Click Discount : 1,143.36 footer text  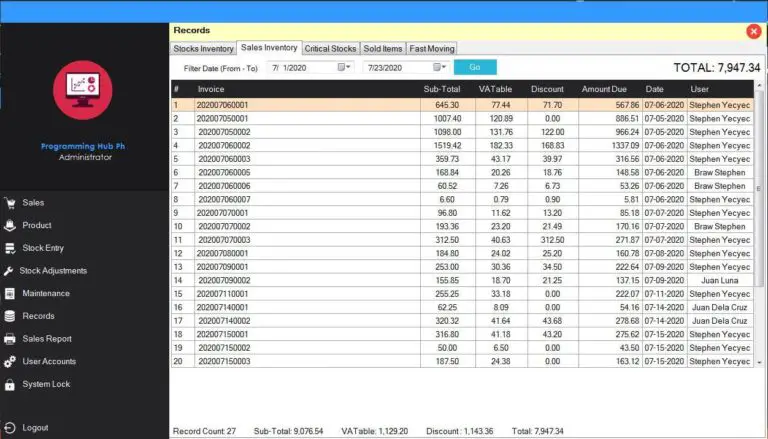(459, 431)
